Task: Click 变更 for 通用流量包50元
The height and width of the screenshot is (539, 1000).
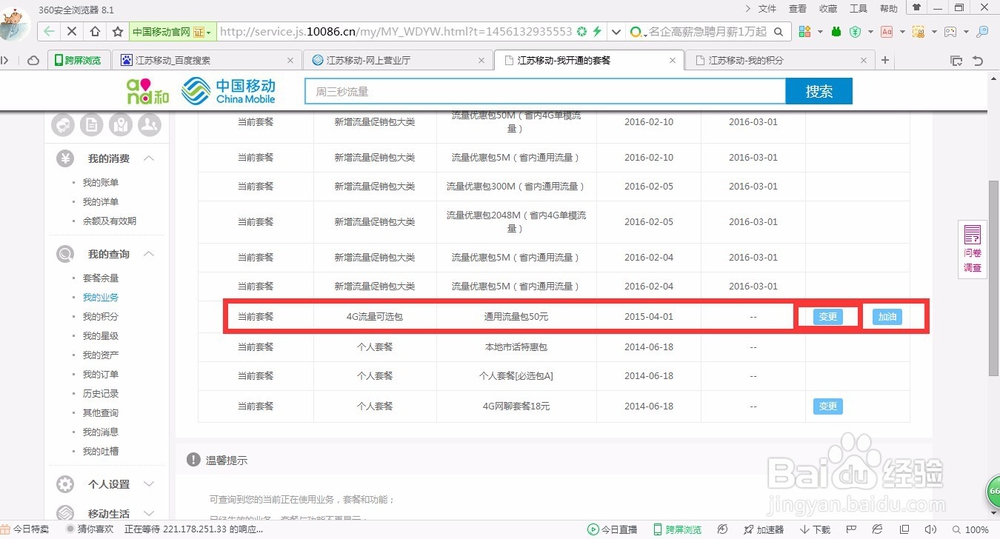Action: pos(828,317)
